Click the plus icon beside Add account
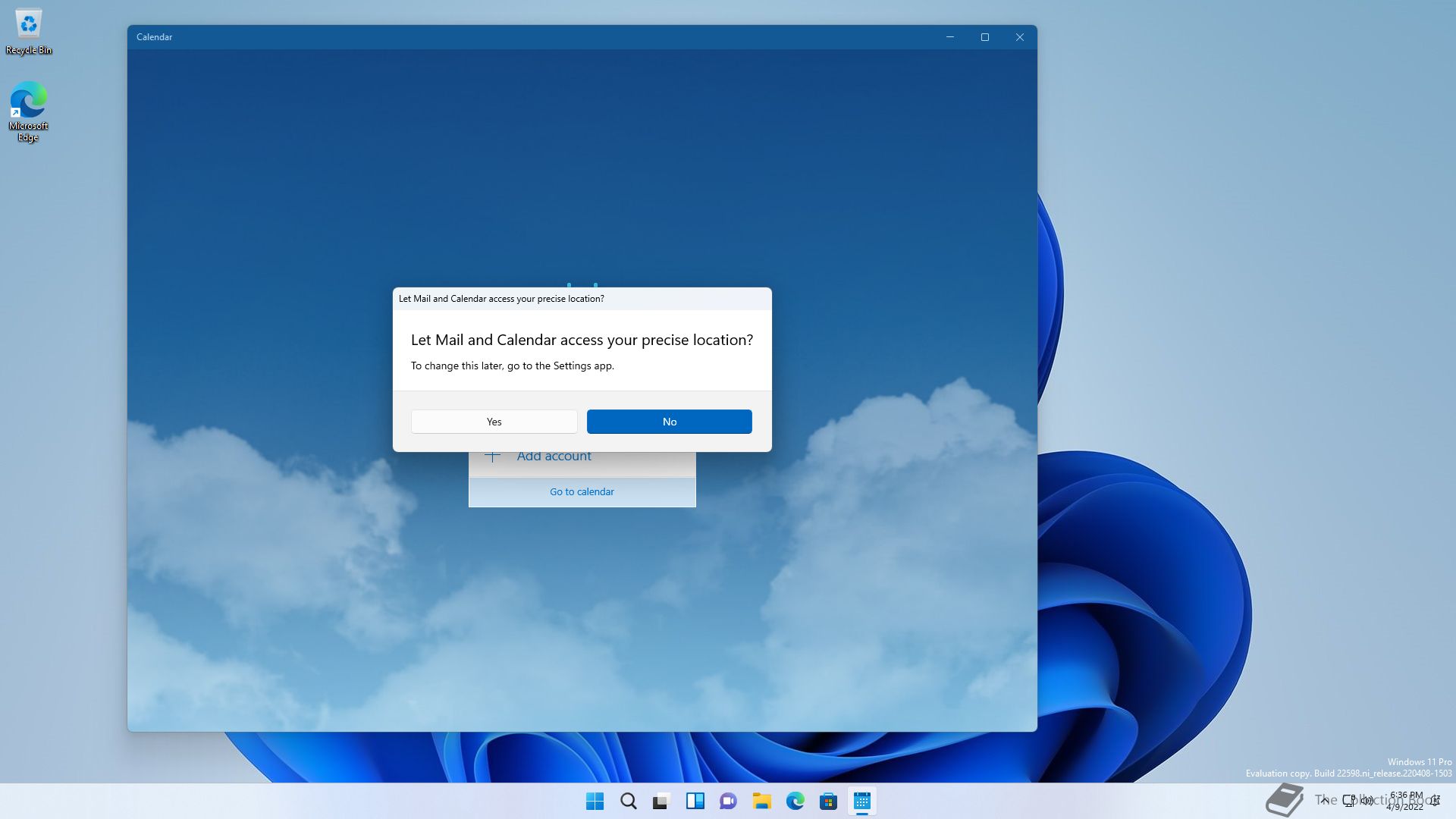 coord(492,456)
